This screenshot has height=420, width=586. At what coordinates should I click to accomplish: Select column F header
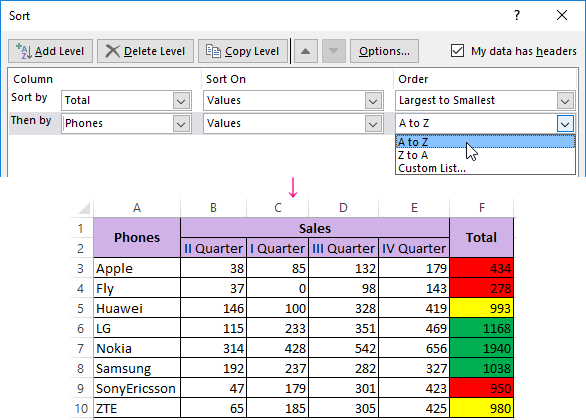click(482, 208)
